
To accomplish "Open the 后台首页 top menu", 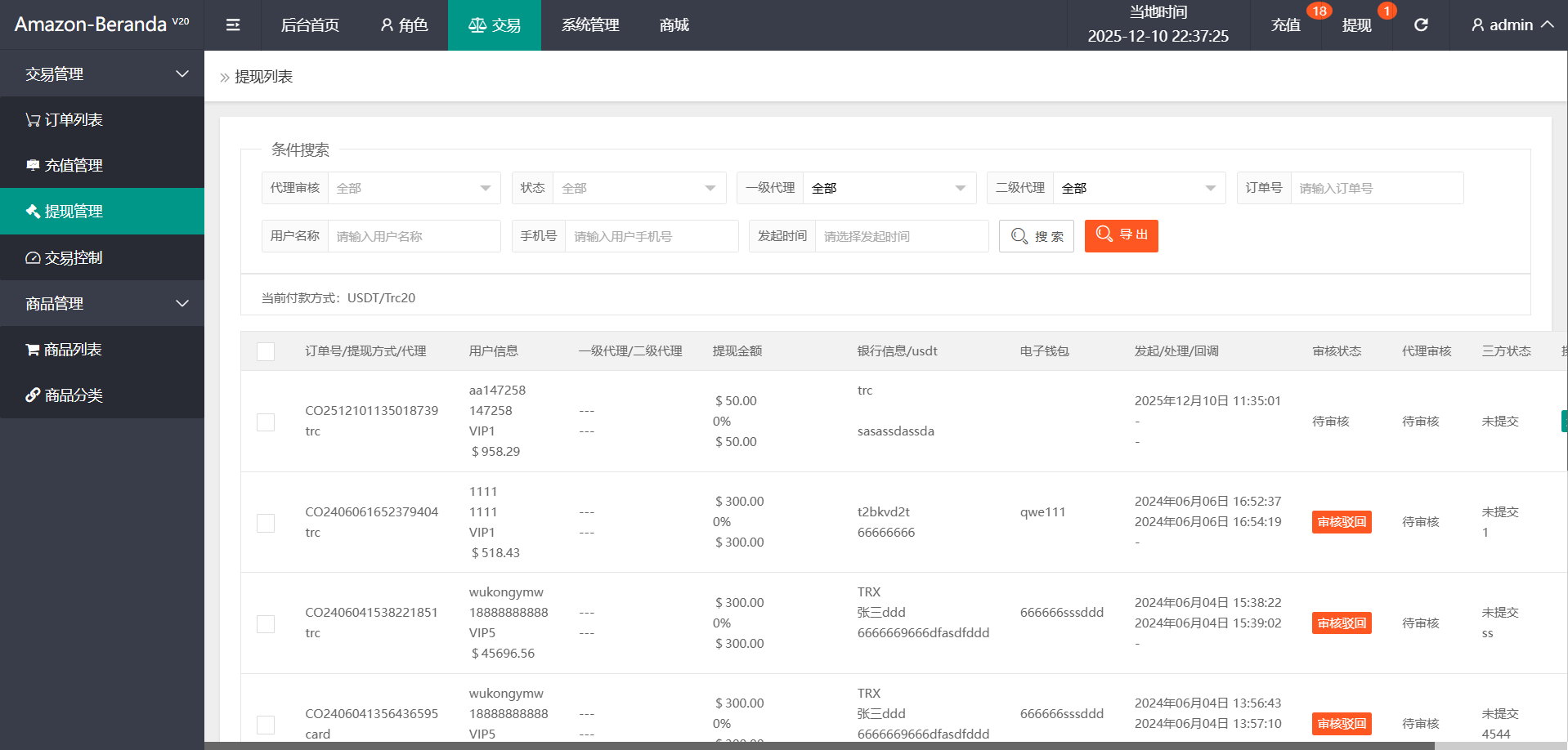I will [x=310, y=25].
